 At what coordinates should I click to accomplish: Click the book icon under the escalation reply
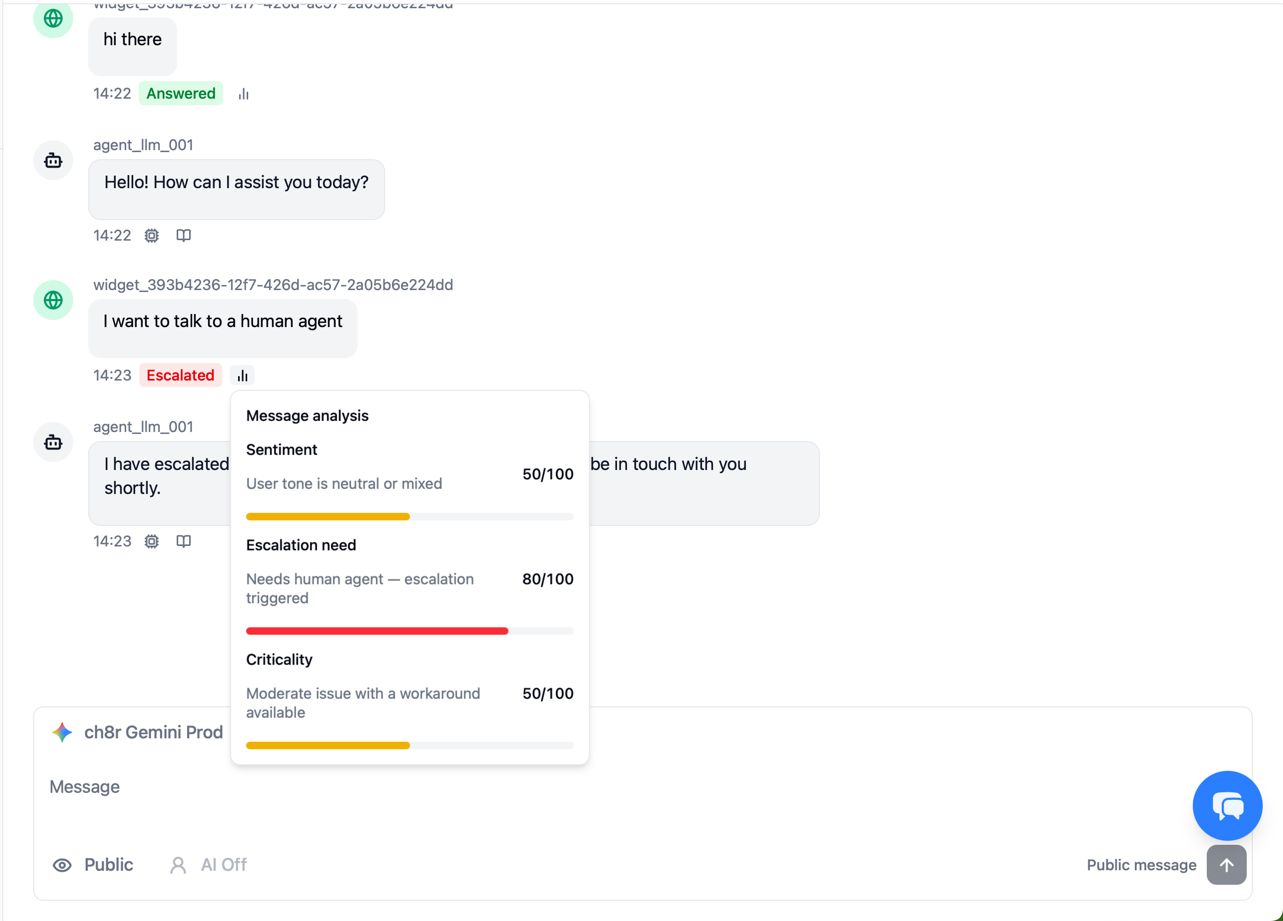[184, 542]
